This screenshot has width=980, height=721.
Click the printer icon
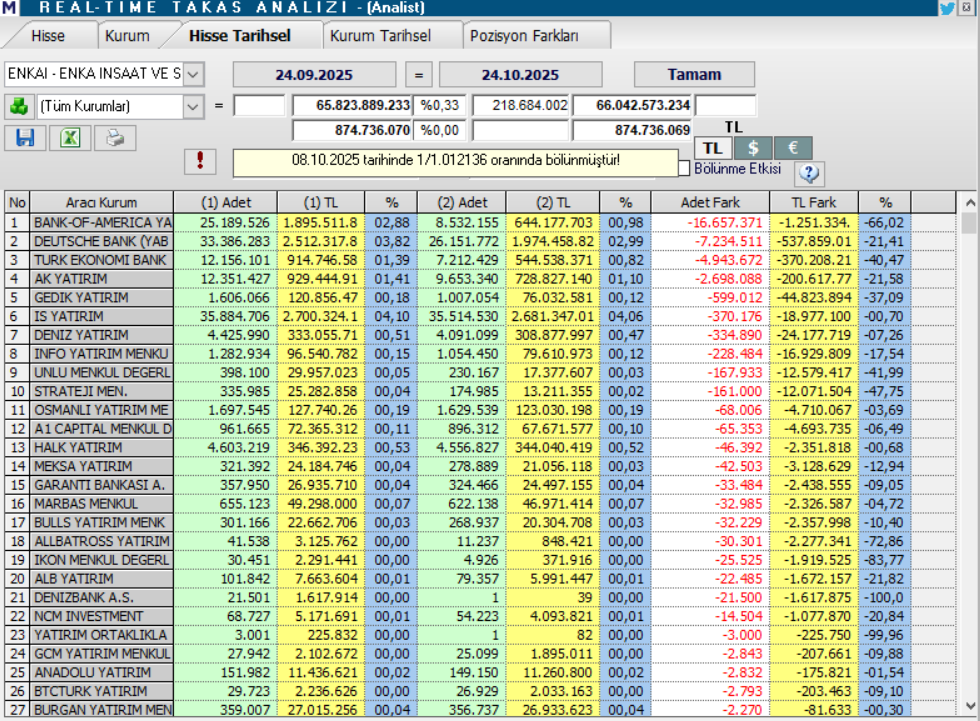115,138
